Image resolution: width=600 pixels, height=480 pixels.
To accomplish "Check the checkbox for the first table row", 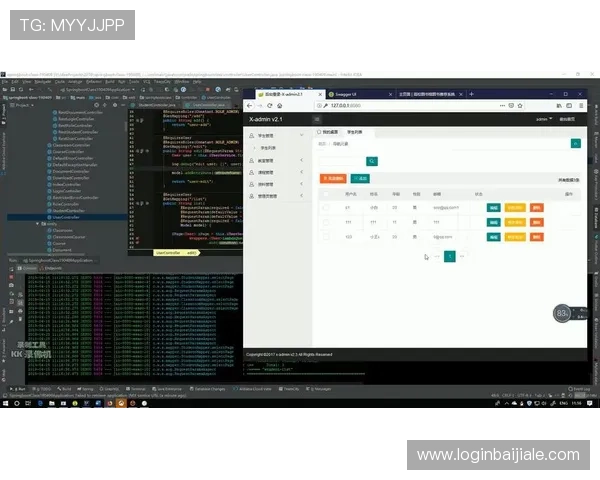I will 325,208.
